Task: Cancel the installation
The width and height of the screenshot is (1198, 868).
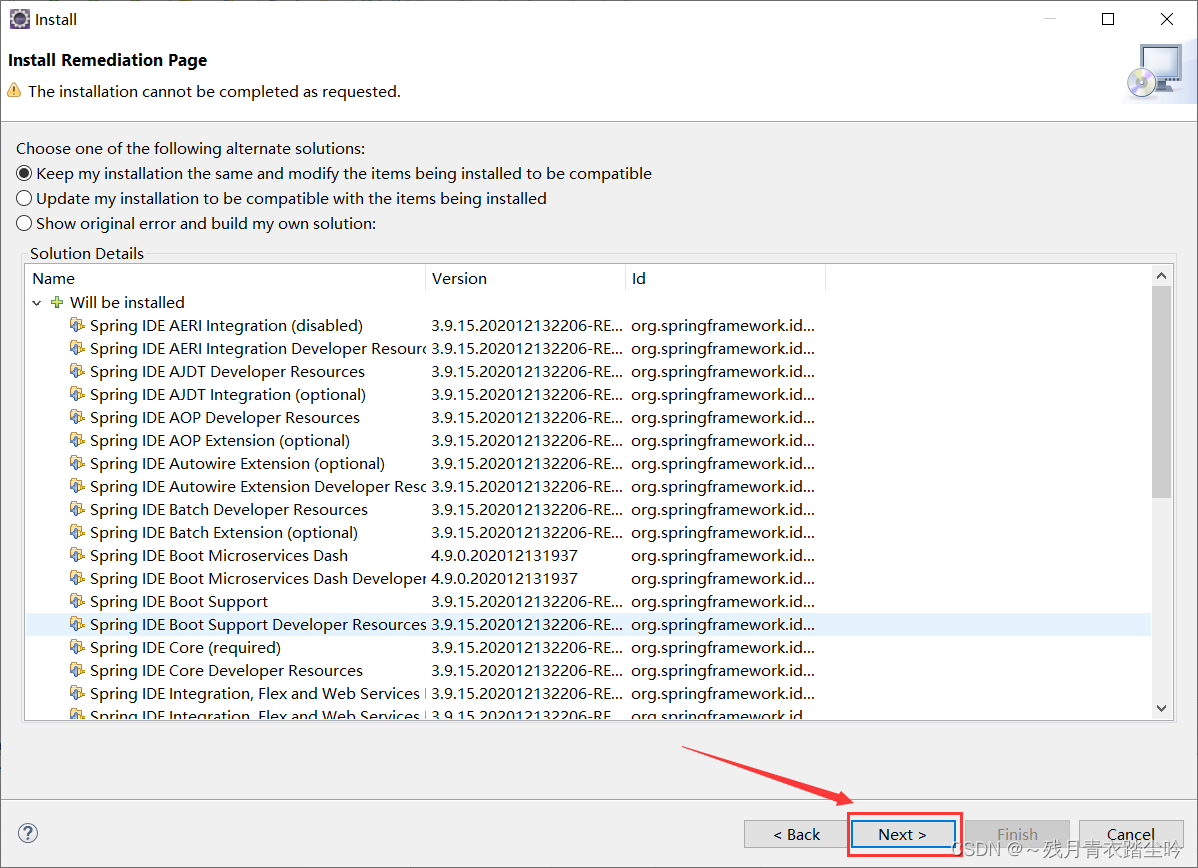Action: coord(1131,834)
